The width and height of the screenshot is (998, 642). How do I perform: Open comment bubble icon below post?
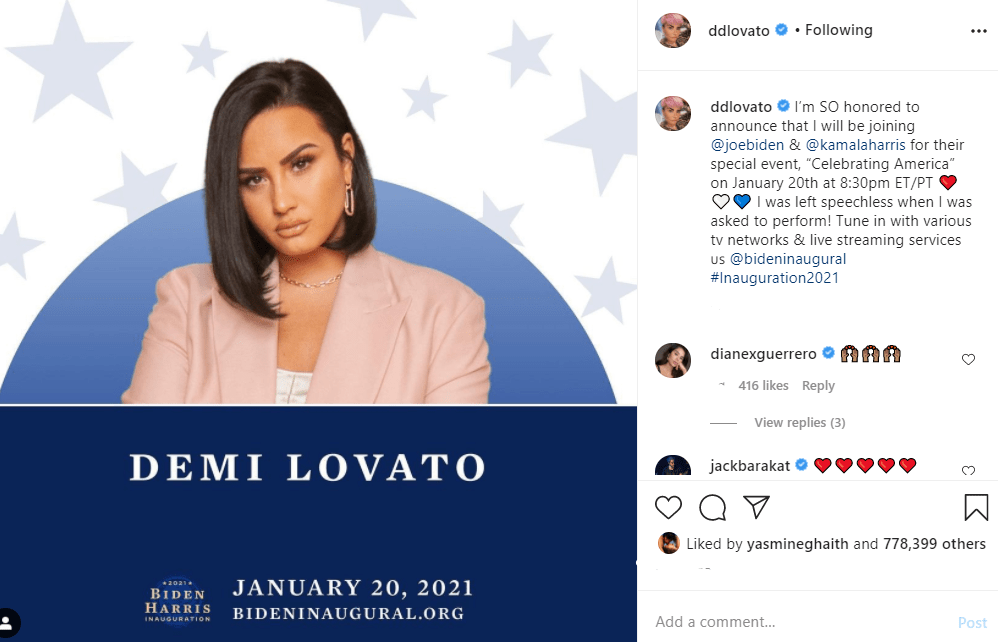[x=712, y=507]
